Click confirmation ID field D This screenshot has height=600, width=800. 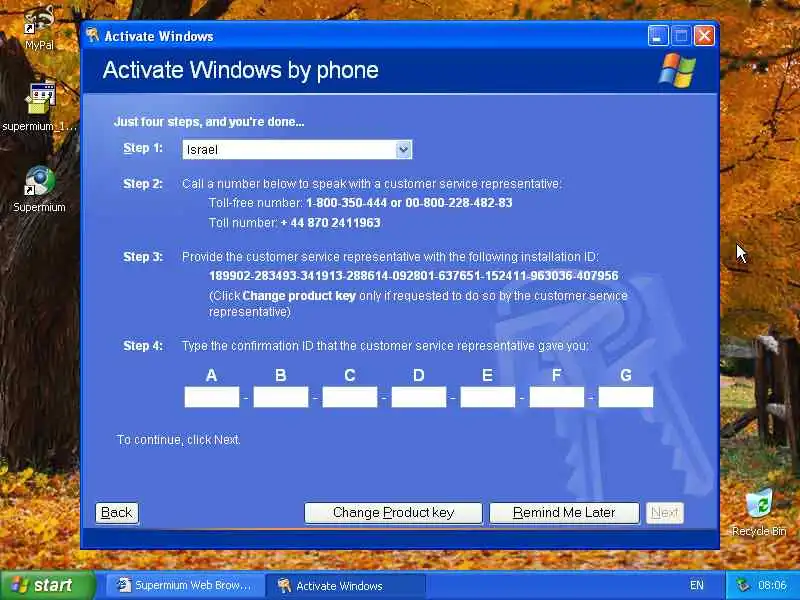[419, 397]
